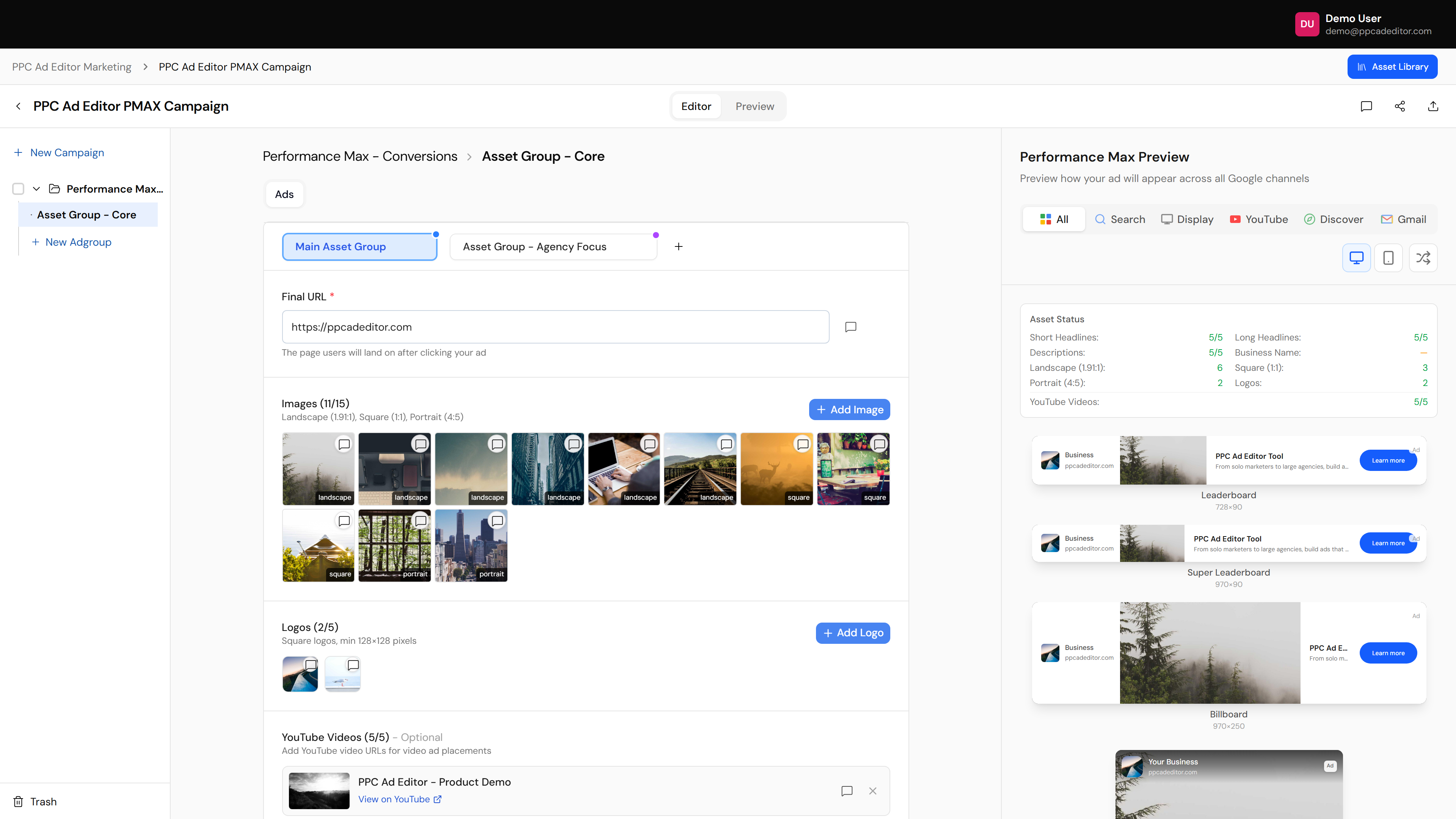
Task: Go back with the left arrow icon
Action: [18, 106]
